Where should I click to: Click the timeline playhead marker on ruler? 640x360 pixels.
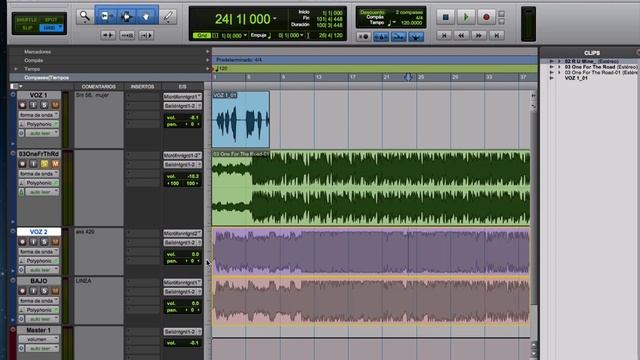[408, 77]
